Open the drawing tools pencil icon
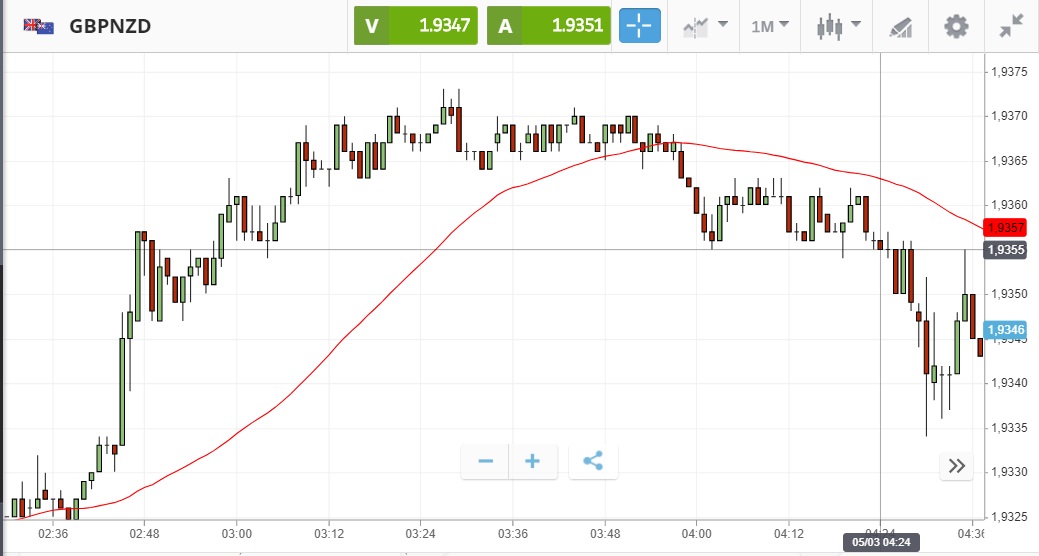1039x556 pixels. tap(901, 27)
